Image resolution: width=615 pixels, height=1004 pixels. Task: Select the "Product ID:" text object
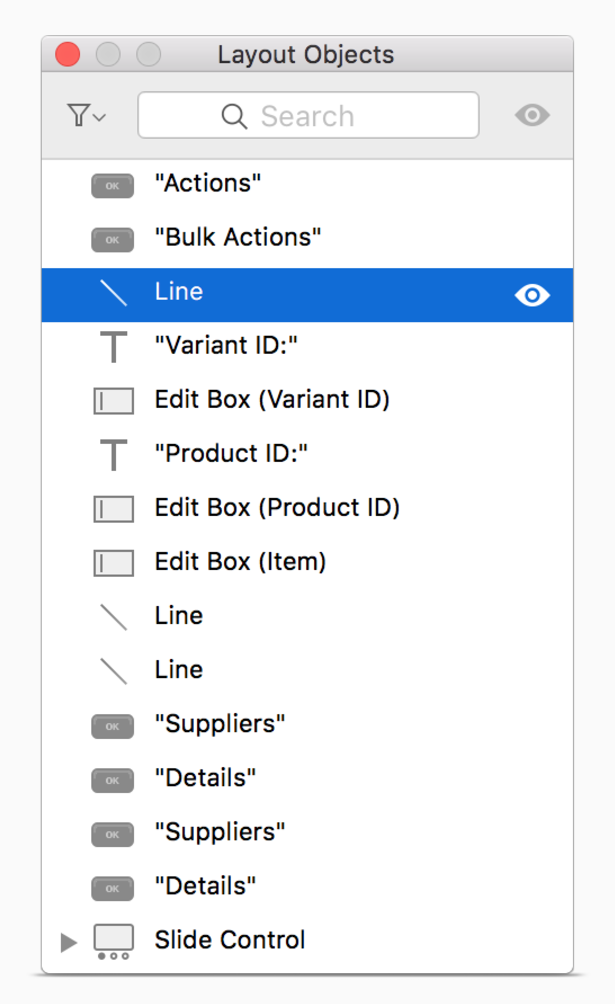pyautogui.click(x=308, y=455)
